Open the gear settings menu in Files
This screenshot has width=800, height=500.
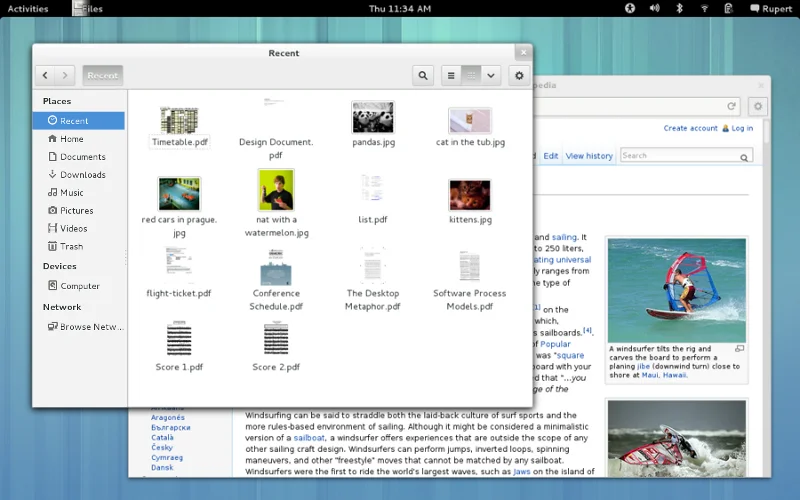518,75
